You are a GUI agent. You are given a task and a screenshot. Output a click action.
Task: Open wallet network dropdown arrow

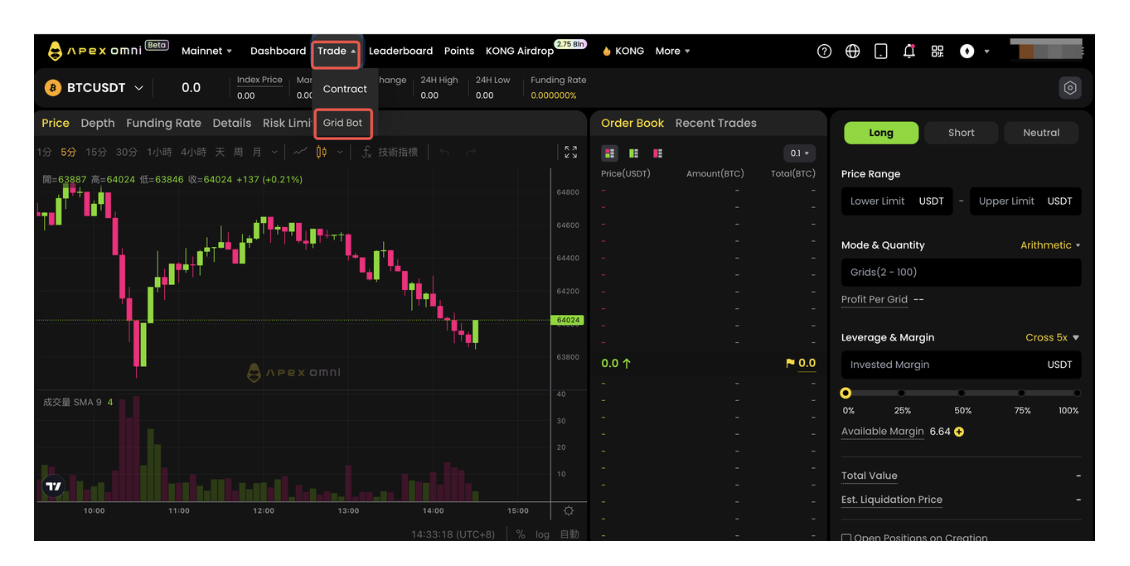tap(987, 51)
